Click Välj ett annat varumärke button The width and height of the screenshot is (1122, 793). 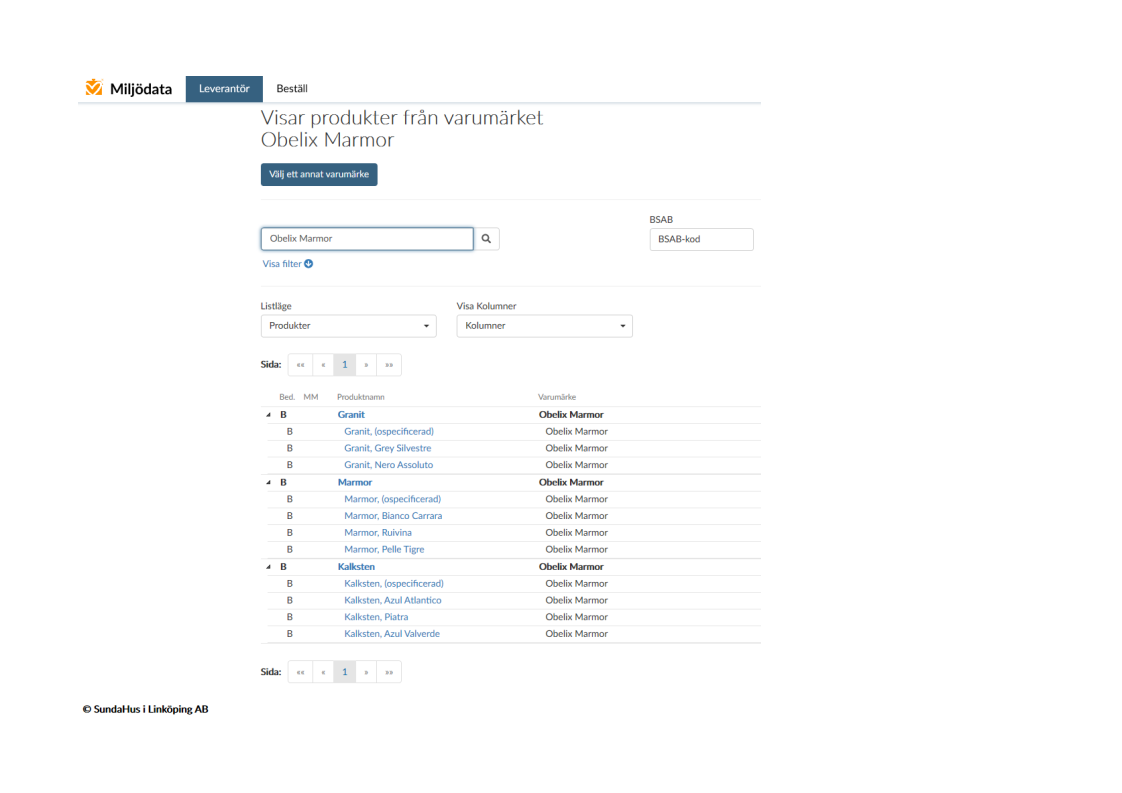pos(319,175)
